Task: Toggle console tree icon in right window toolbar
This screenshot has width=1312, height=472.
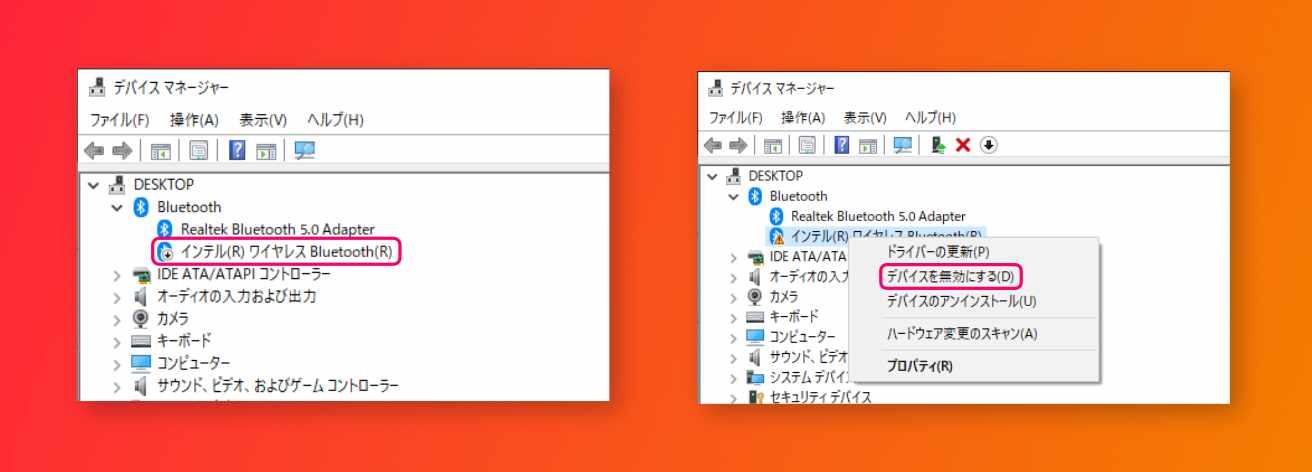Action: click(x=773, y=146)
